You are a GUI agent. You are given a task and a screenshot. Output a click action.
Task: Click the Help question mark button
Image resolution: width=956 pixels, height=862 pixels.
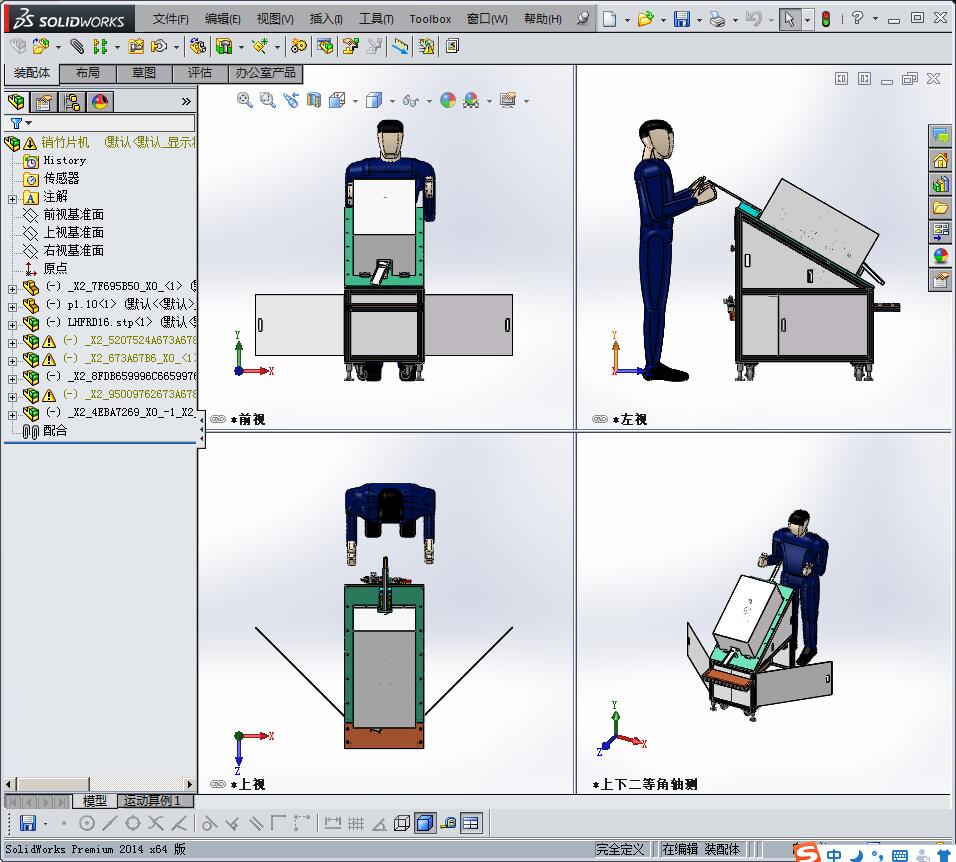(x=857, y=18)
